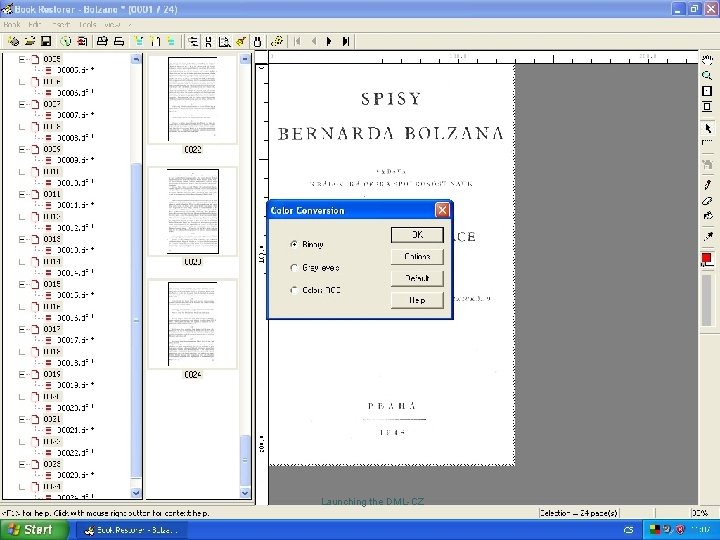Select the eraser tool
The width and height of the screenshot is (720, 540).
coord(707,201)
